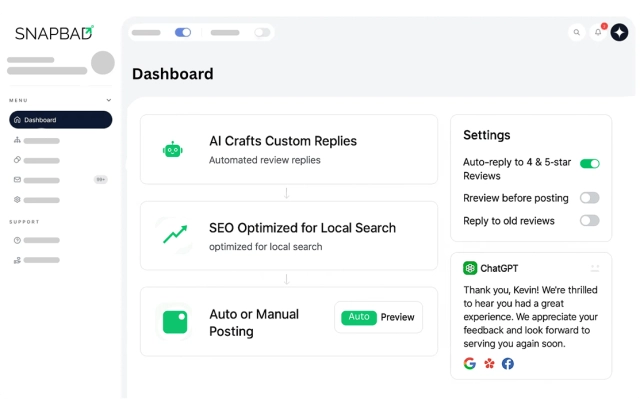
Task: Click the green trending chart icon
Action: [174, 235]
